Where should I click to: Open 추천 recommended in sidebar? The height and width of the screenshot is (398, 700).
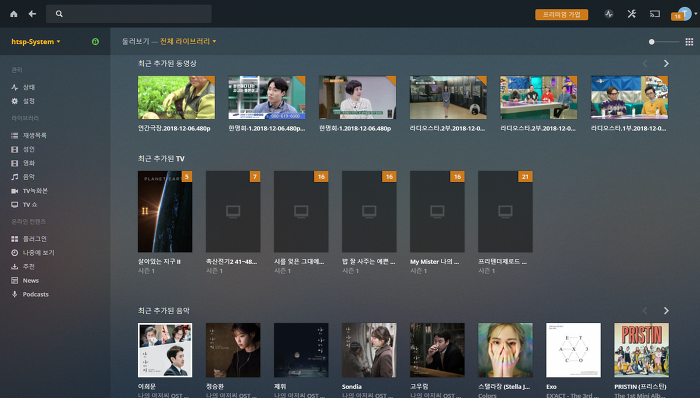[29, 266]
